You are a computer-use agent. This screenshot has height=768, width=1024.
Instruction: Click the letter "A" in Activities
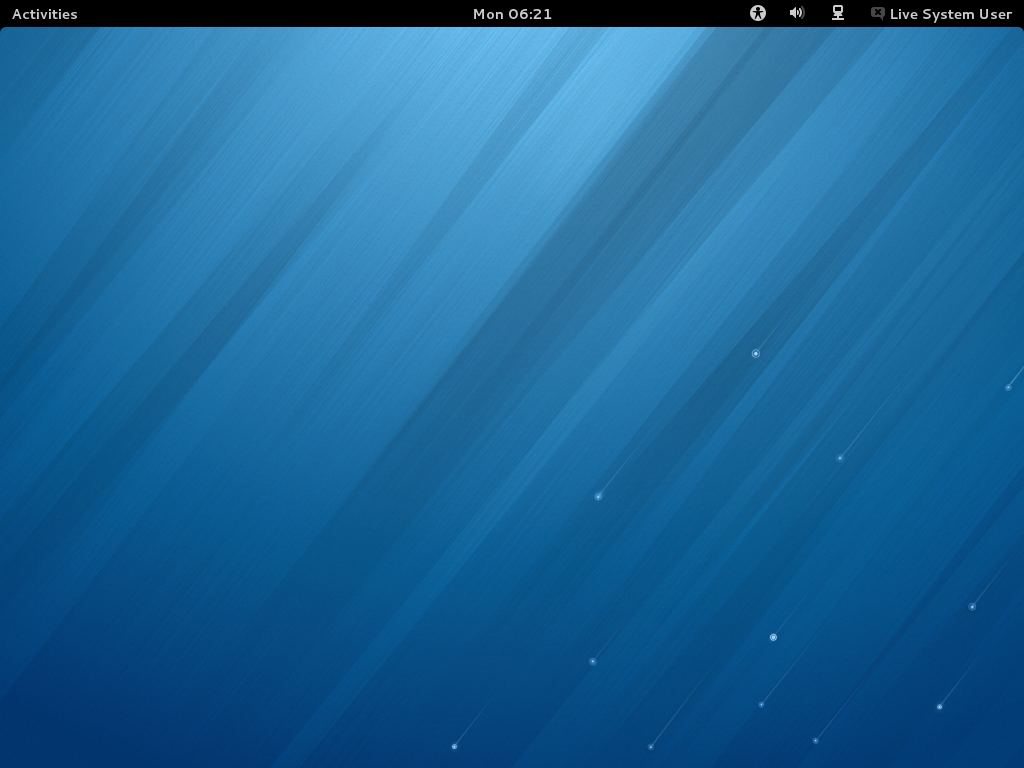click(17, 14)
